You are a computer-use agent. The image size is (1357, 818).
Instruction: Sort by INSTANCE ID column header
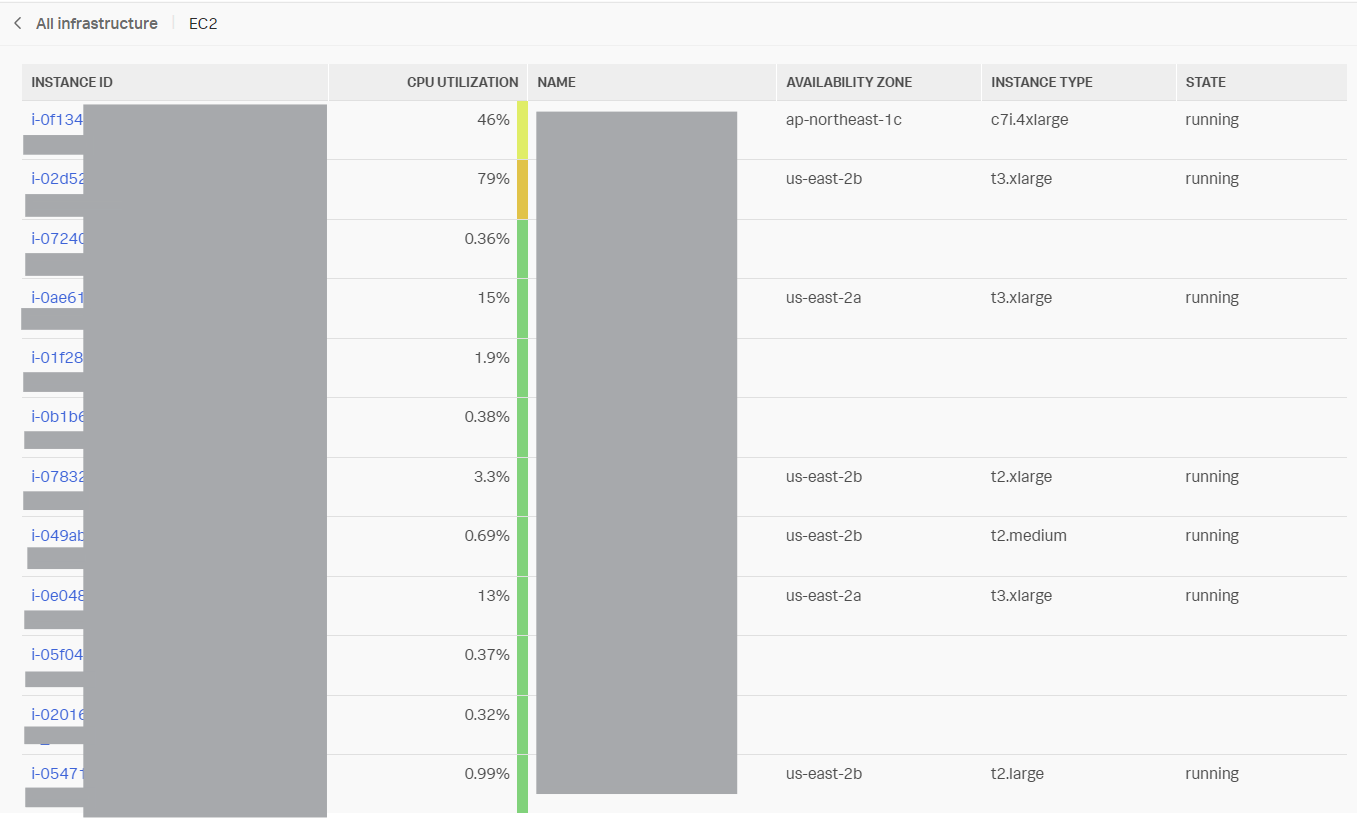click(x=72, y=82)
